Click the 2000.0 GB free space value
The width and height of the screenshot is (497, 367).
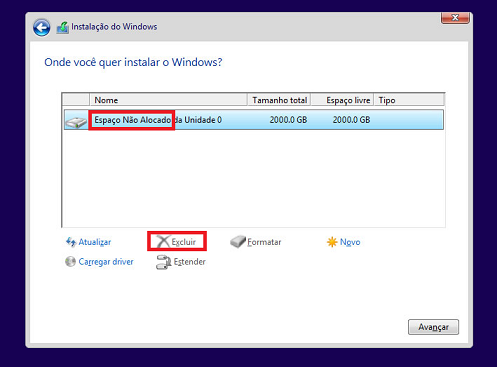click(x=351, y=120)
